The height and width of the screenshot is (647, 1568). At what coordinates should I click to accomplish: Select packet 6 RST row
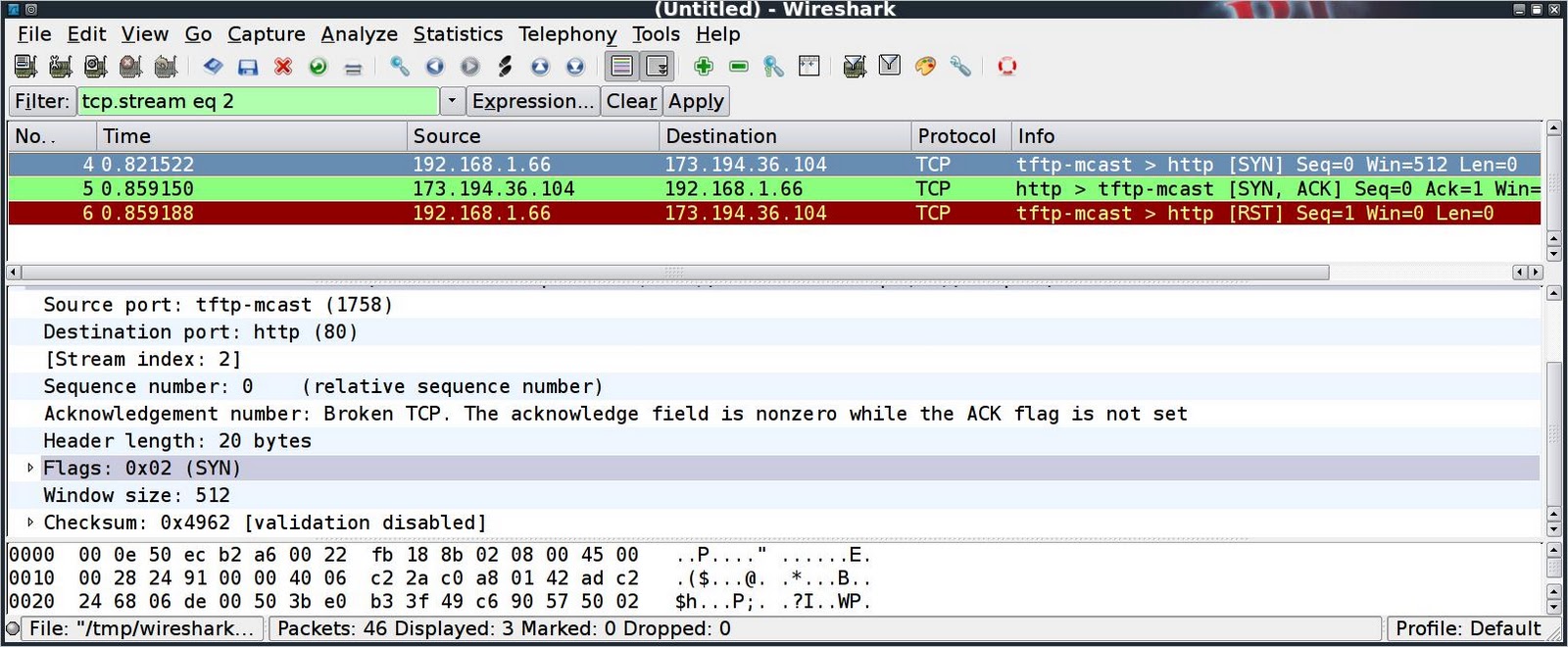click(x=774, y=213)
